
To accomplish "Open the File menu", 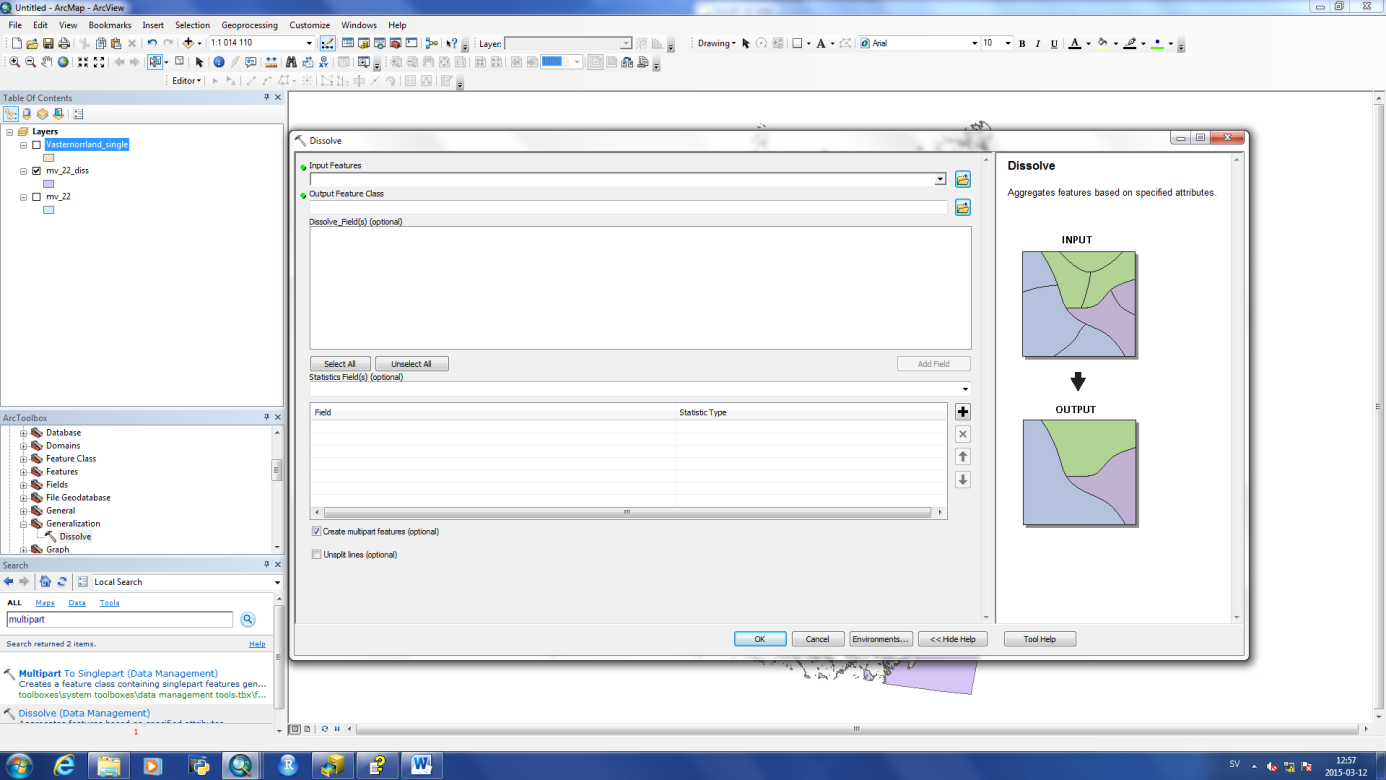I will 15,25.
